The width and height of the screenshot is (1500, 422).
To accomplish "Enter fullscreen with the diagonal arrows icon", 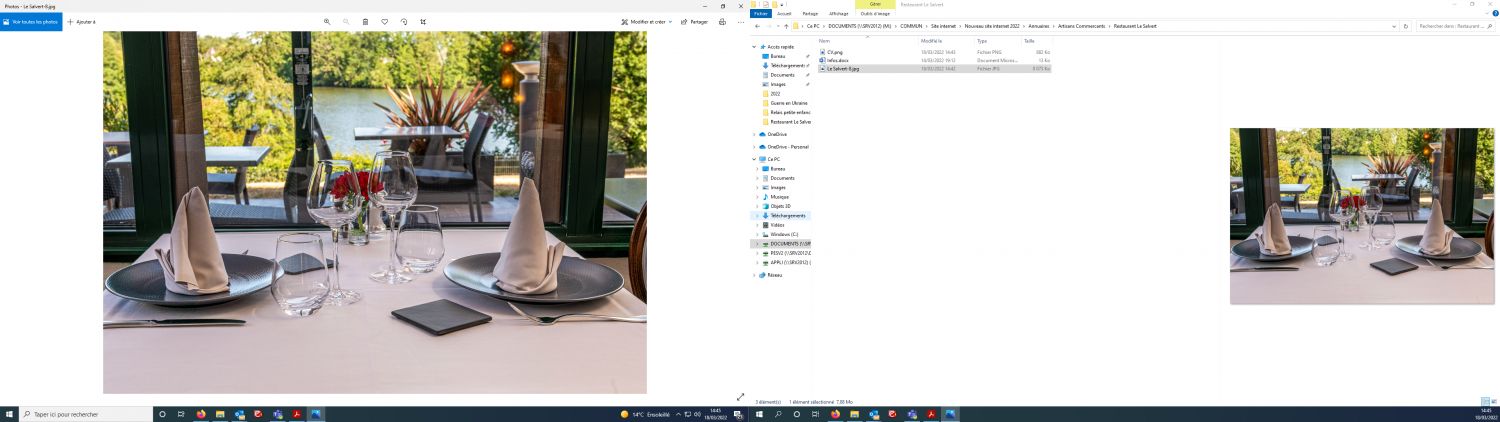I will point(740,397).
